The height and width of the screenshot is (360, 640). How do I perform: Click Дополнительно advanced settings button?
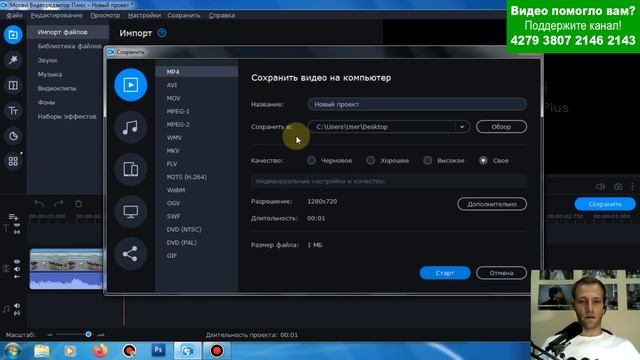click(492, 204)
